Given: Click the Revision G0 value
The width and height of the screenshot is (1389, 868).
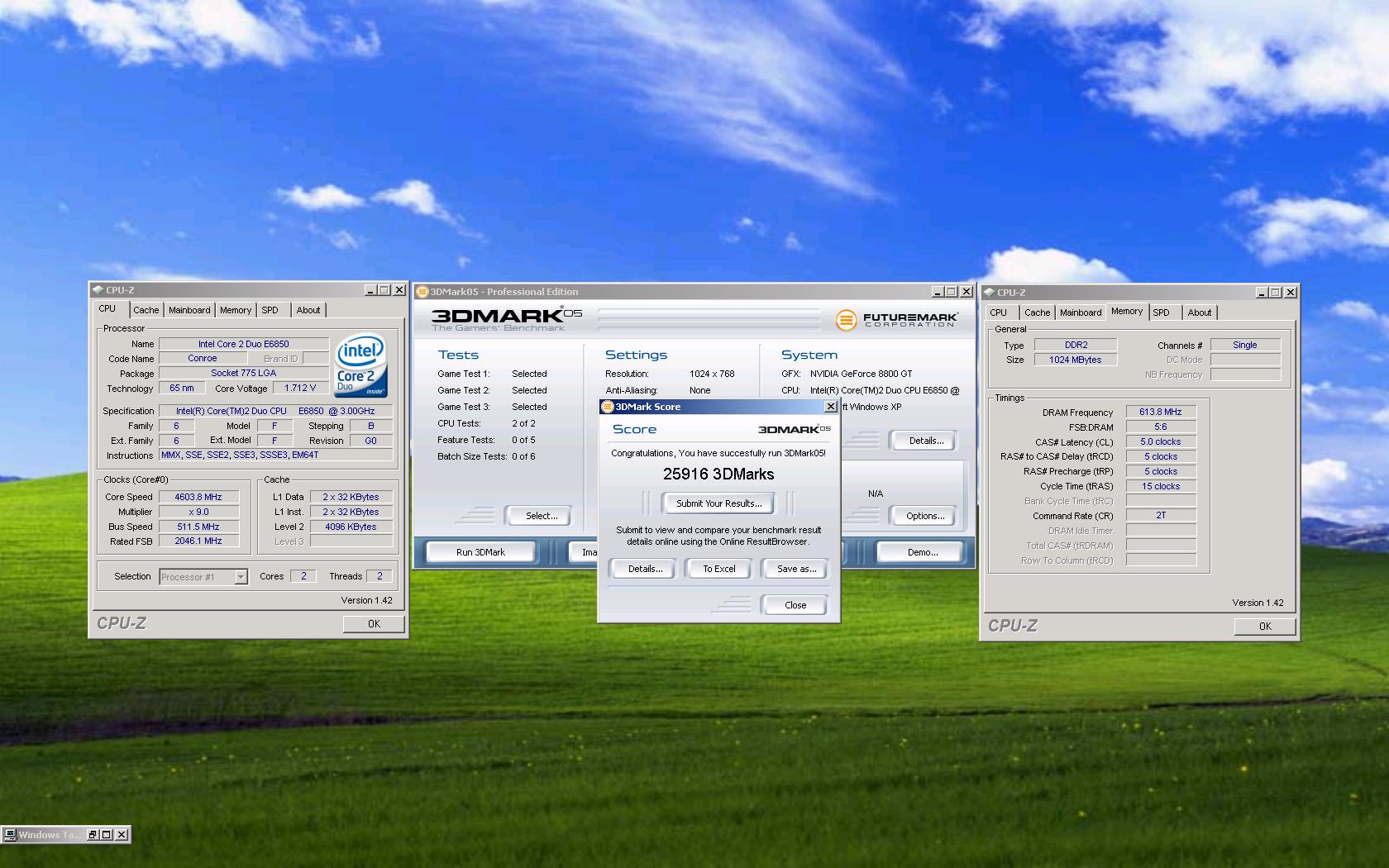Looking at the screenshot, I should click(x=370, y=441).
